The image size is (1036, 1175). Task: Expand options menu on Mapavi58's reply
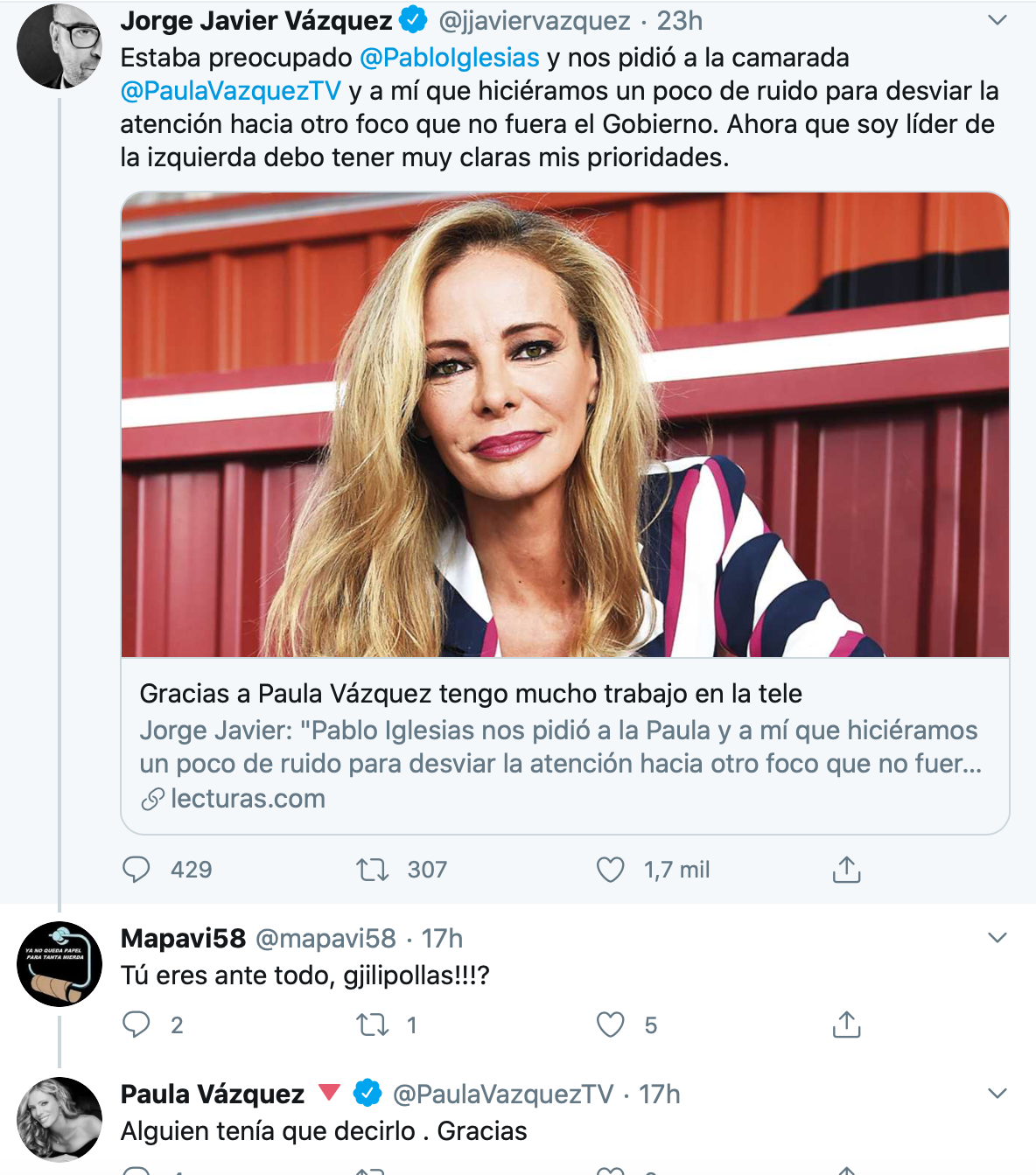point(997,938)
